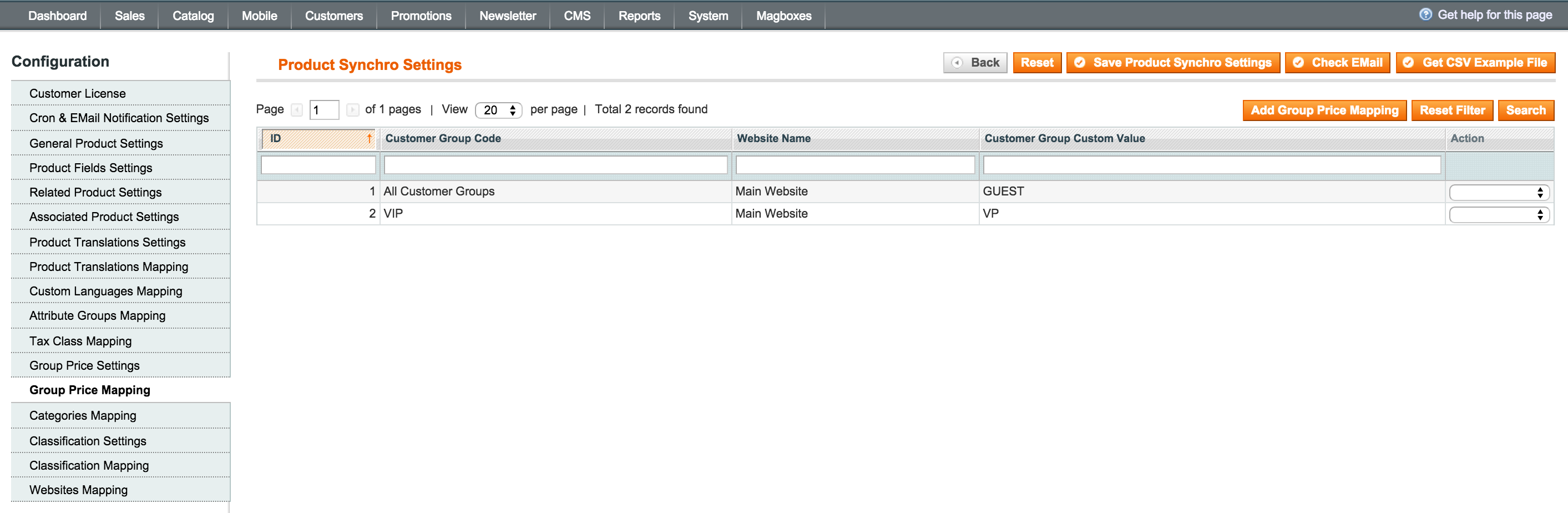Open the Magboxes menu
The image size is (1568, 513).
pyautogui.click(x=783, y=16)
